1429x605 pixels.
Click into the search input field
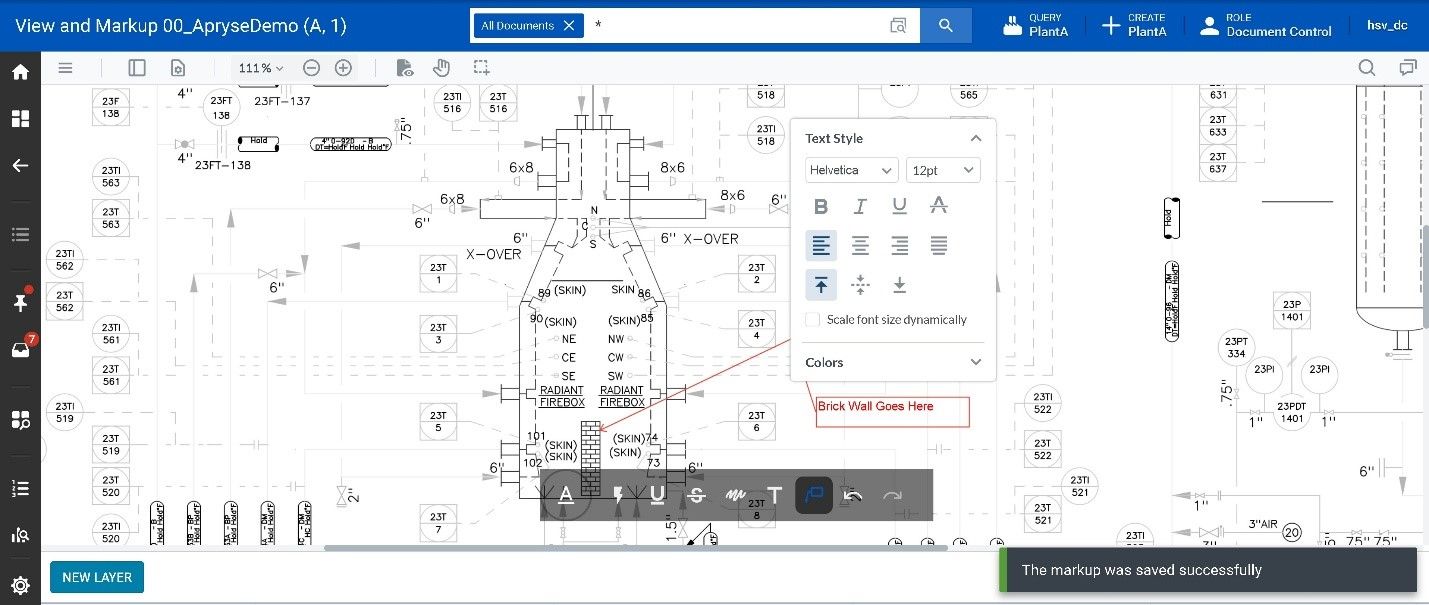click(735, 26)
